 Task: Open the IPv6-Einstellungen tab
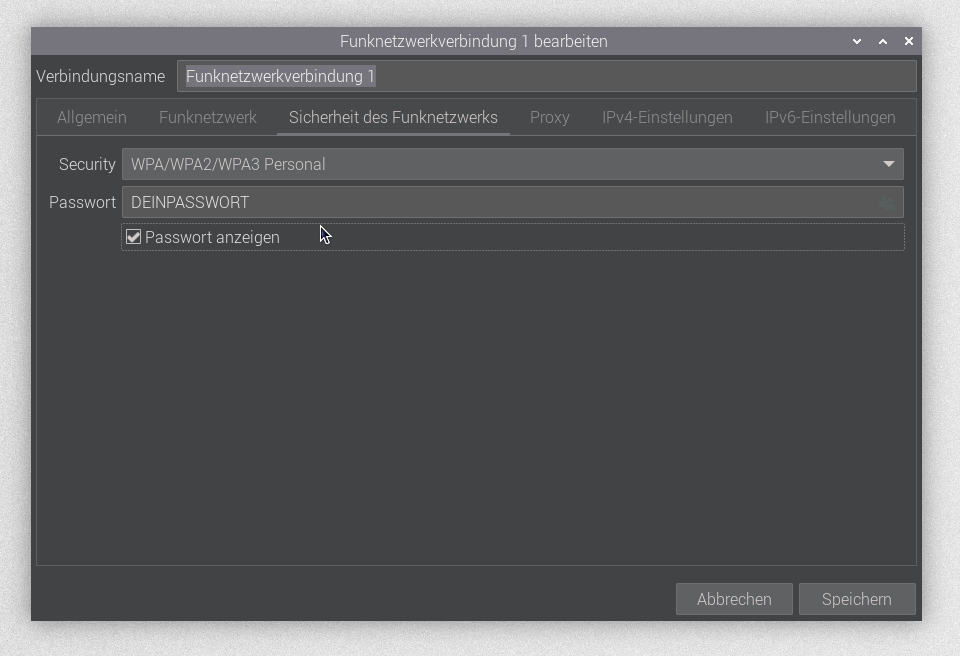coord(830,117)
